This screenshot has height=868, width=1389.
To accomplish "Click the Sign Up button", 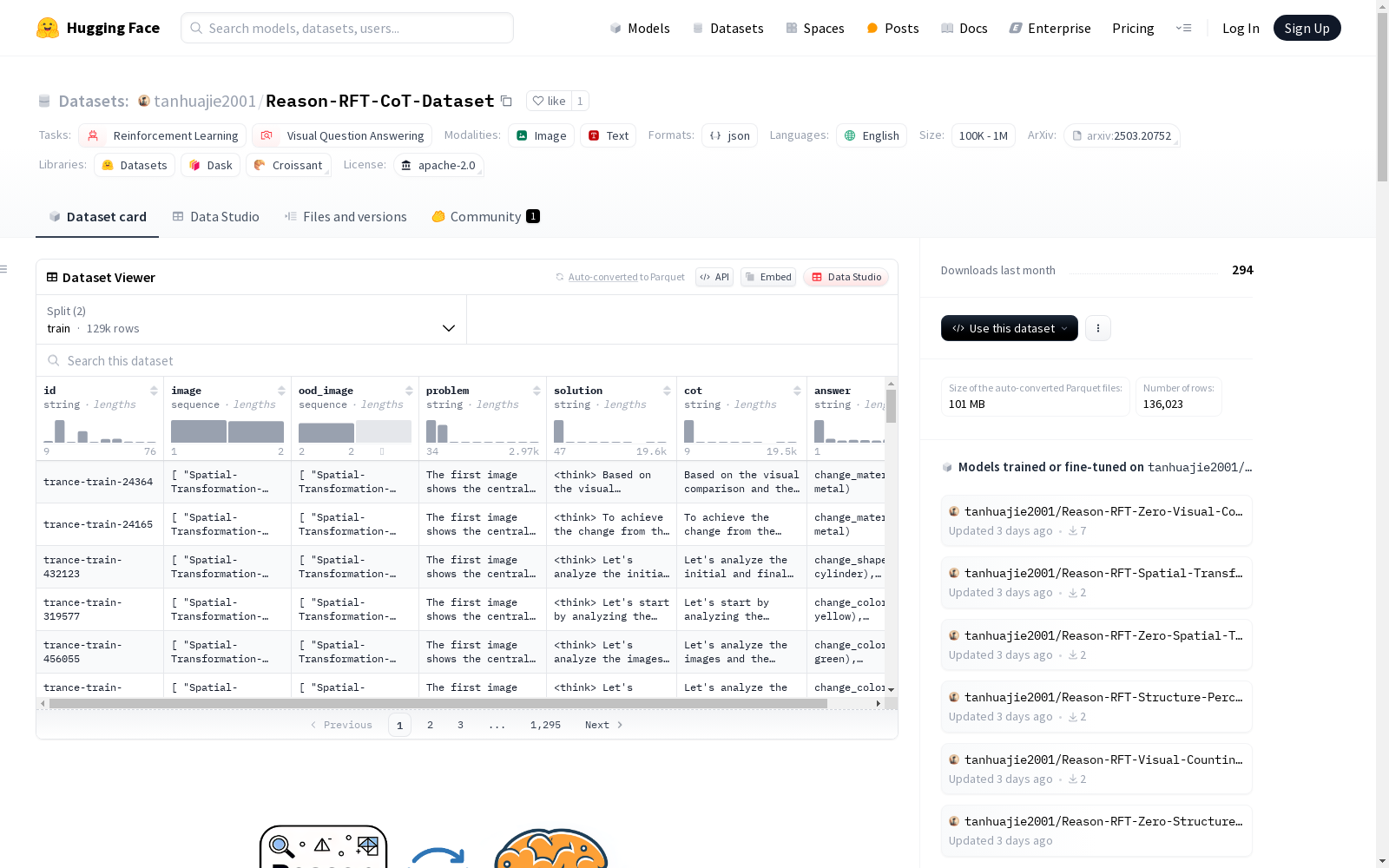I will pos(1307,28).
